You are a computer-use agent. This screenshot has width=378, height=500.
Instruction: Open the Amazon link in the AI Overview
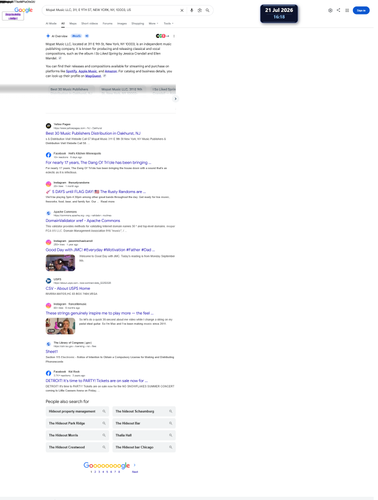click(x=111, y=71)
